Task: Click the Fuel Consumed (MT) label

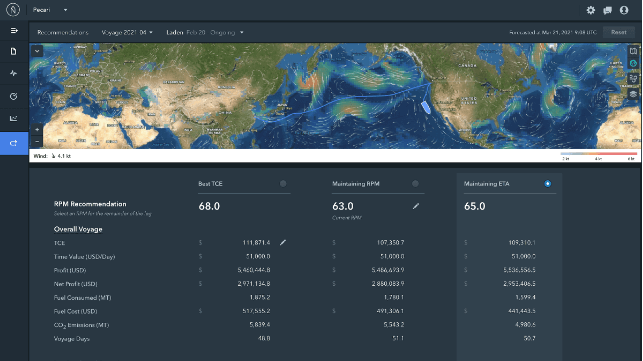Action: 82,298
